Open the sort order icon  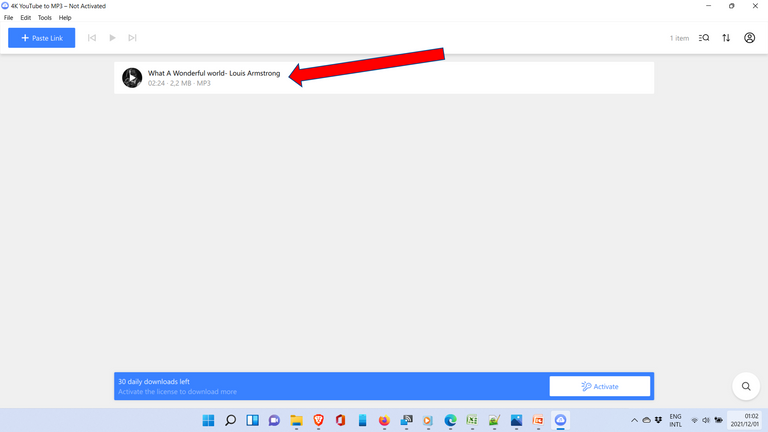pos(726,38)
